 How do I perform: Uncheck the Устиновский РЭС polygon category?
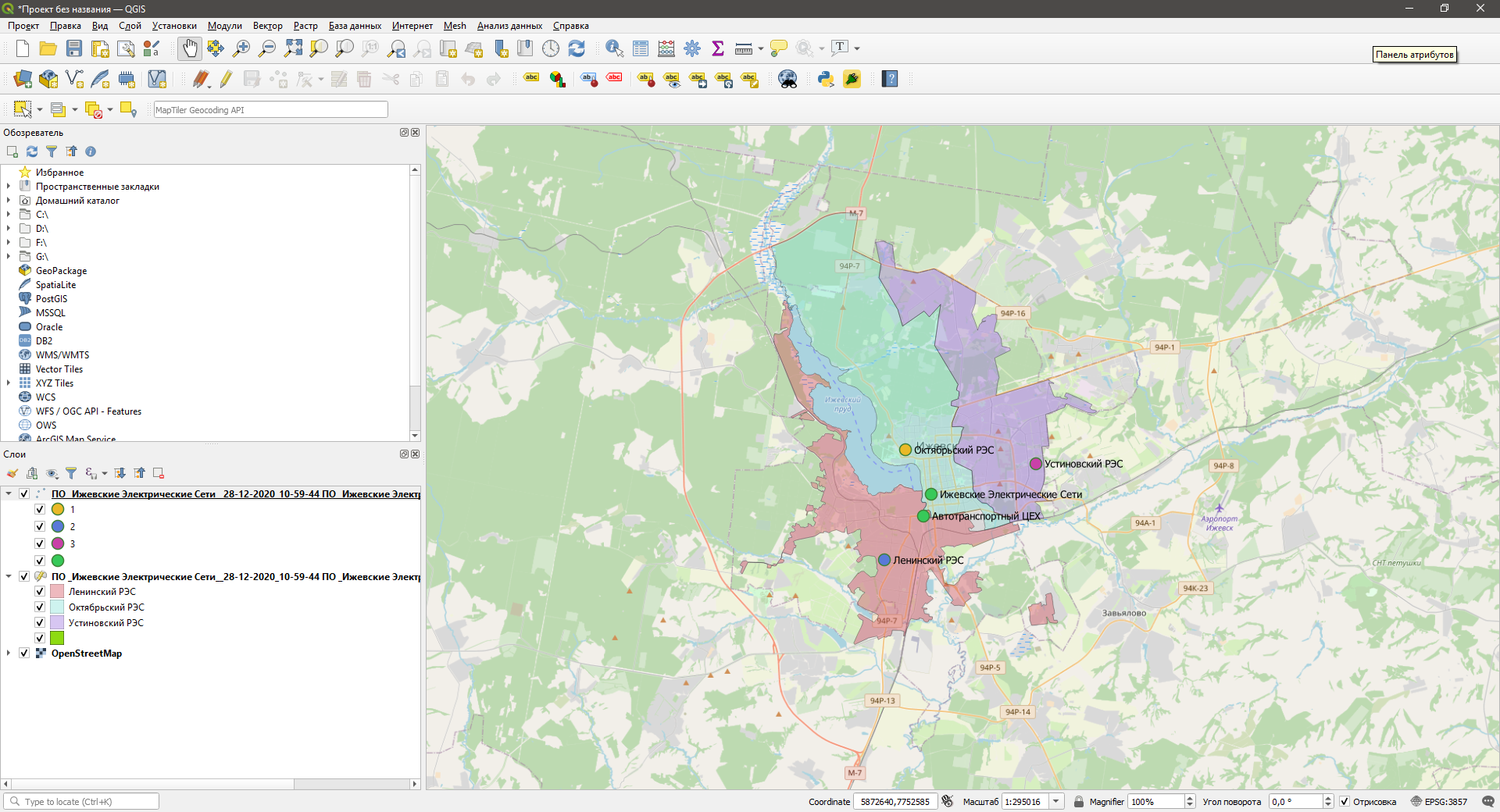click(x=40, y=623)
